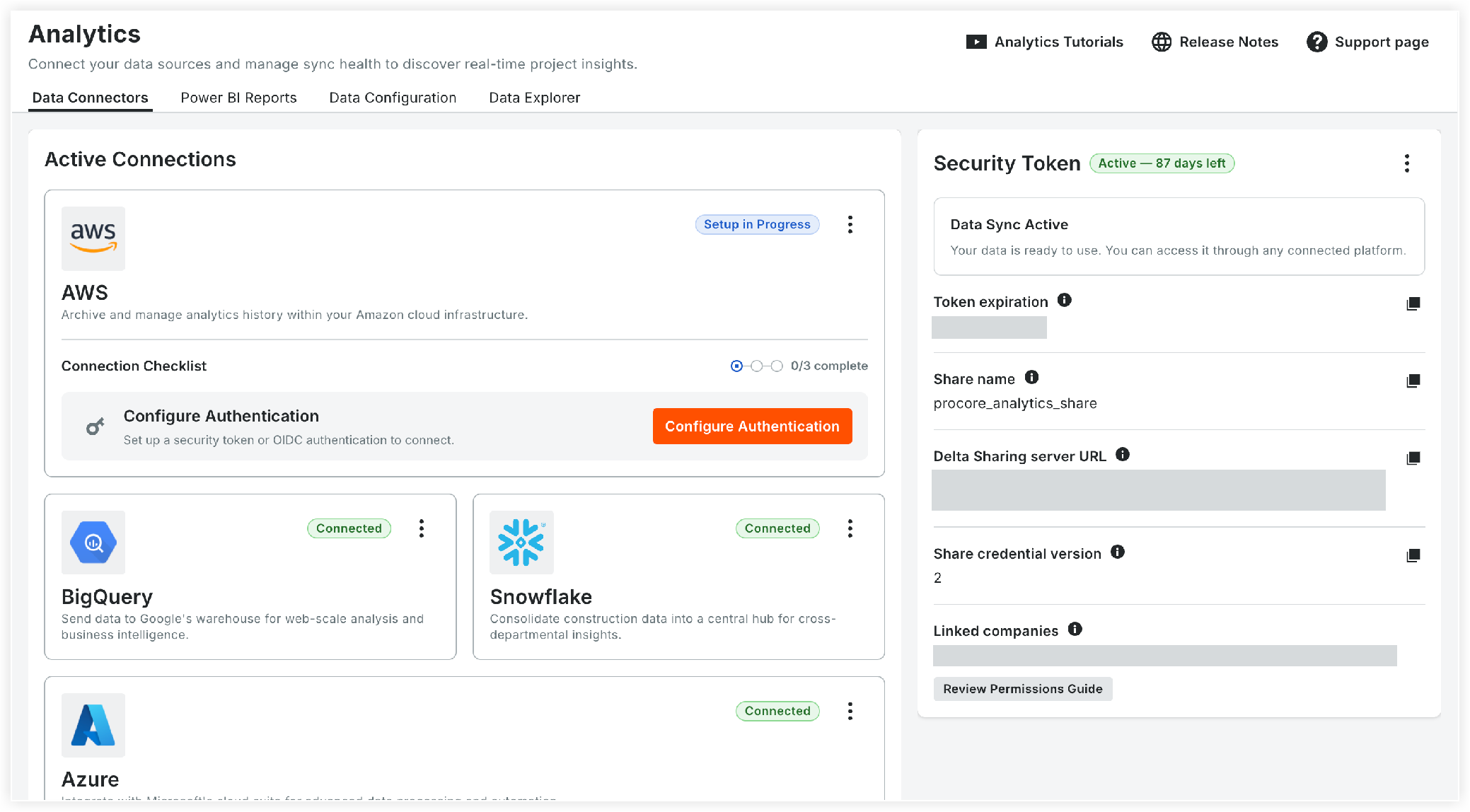Open Snowflake card options menu

pyautogui.click(x=850, y=528)
